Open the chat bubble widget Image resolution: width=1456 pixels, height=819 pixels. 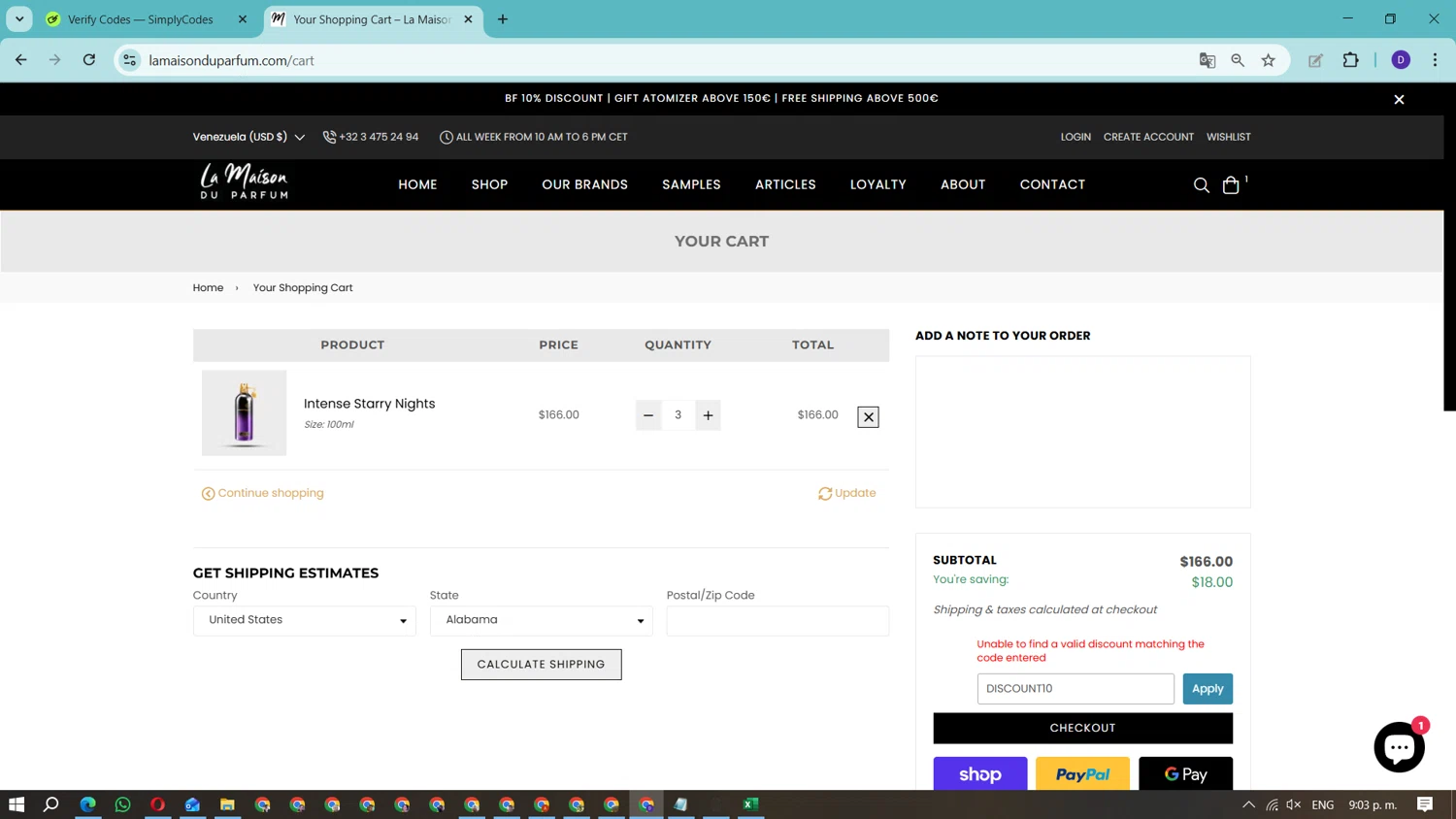(1399, 747)
